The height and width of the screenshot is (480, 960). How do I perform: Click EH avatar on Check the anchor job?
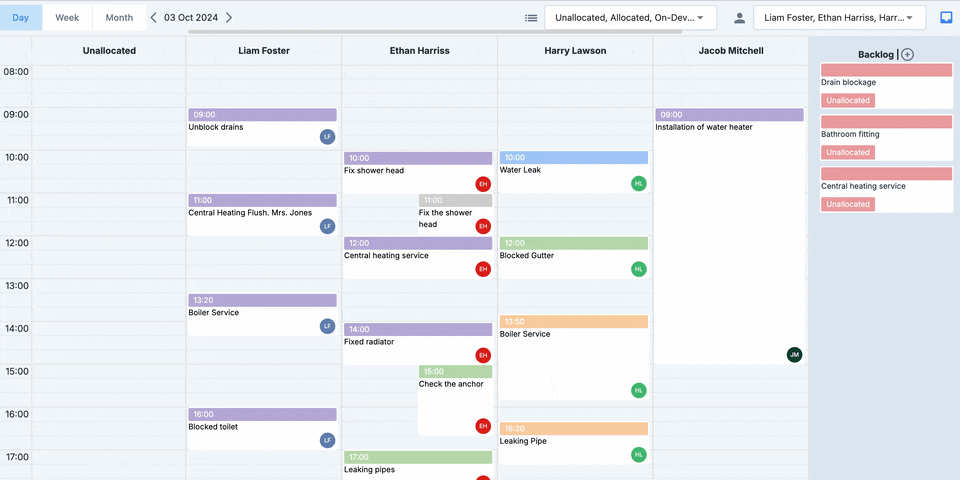coord(483,426)
